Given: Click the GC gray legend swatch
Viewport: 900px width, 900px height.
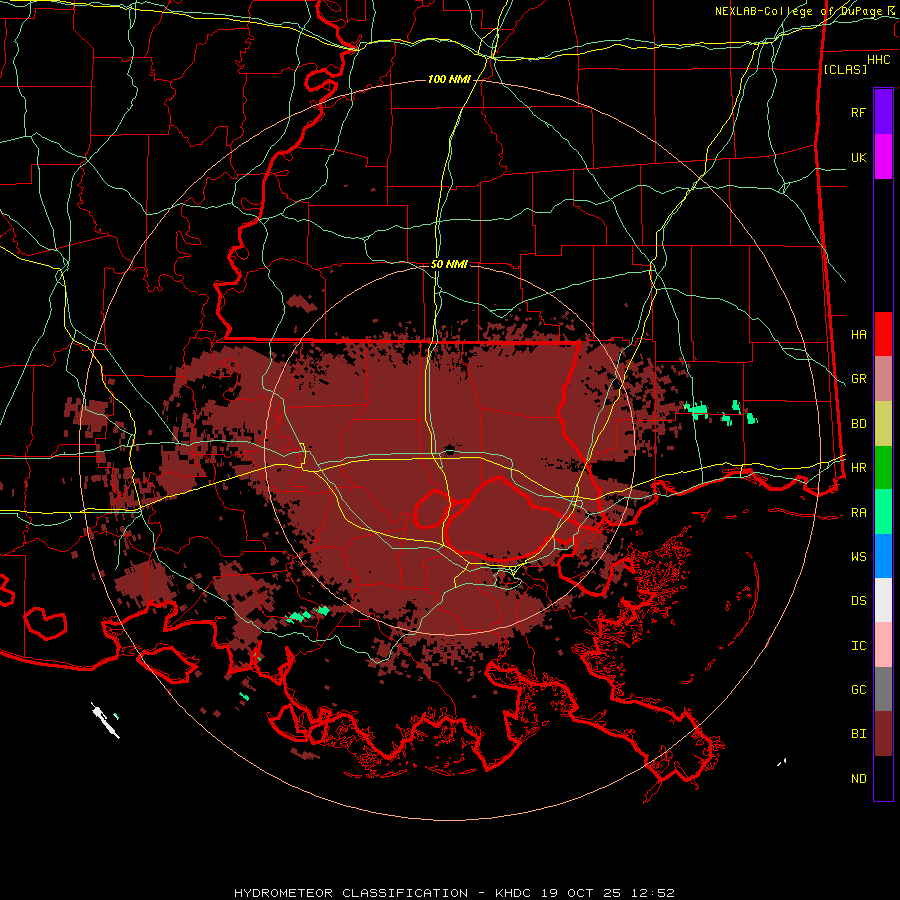Looking at the screenshot, I should 883,689.
